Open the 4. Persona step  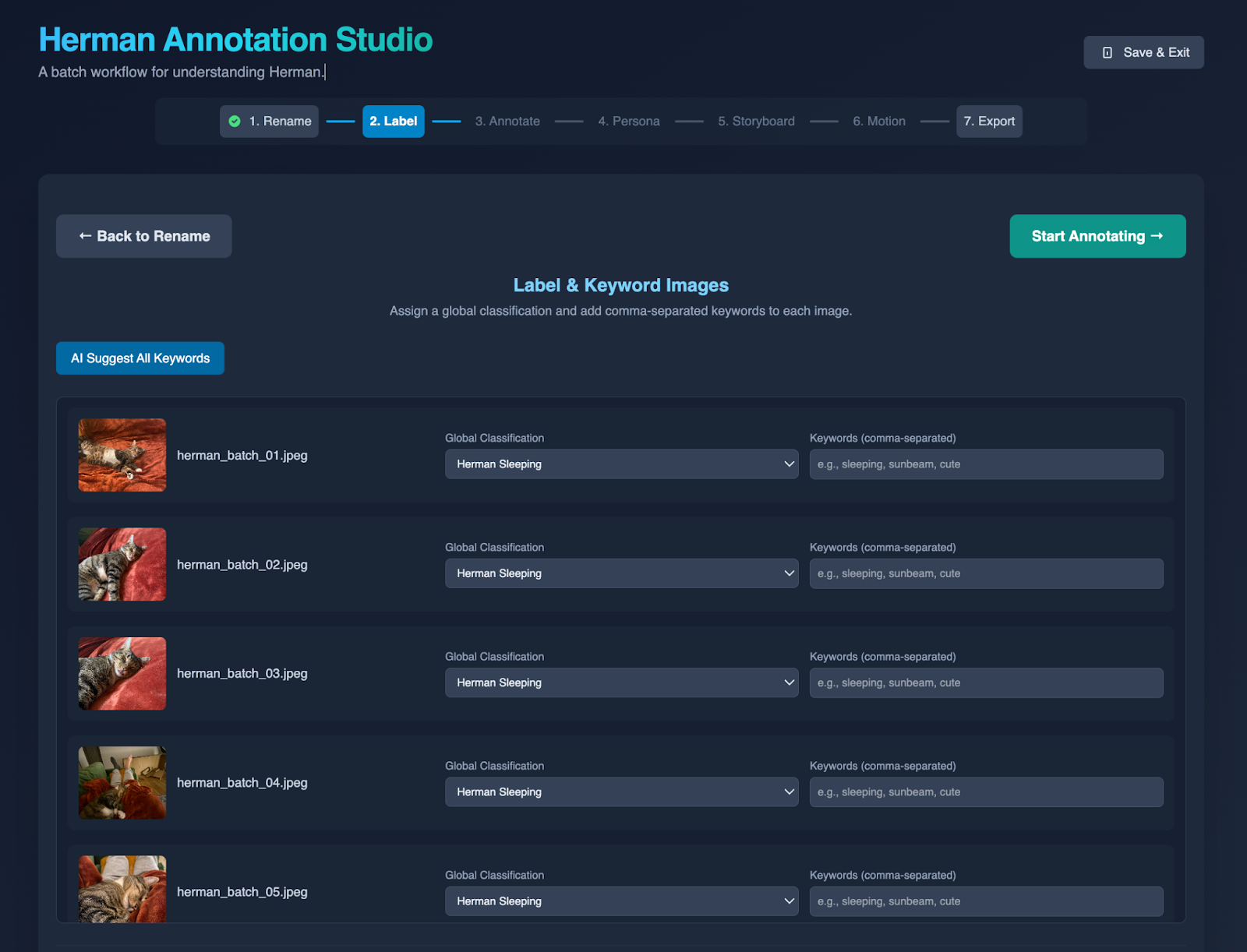[x=628, y=122]
